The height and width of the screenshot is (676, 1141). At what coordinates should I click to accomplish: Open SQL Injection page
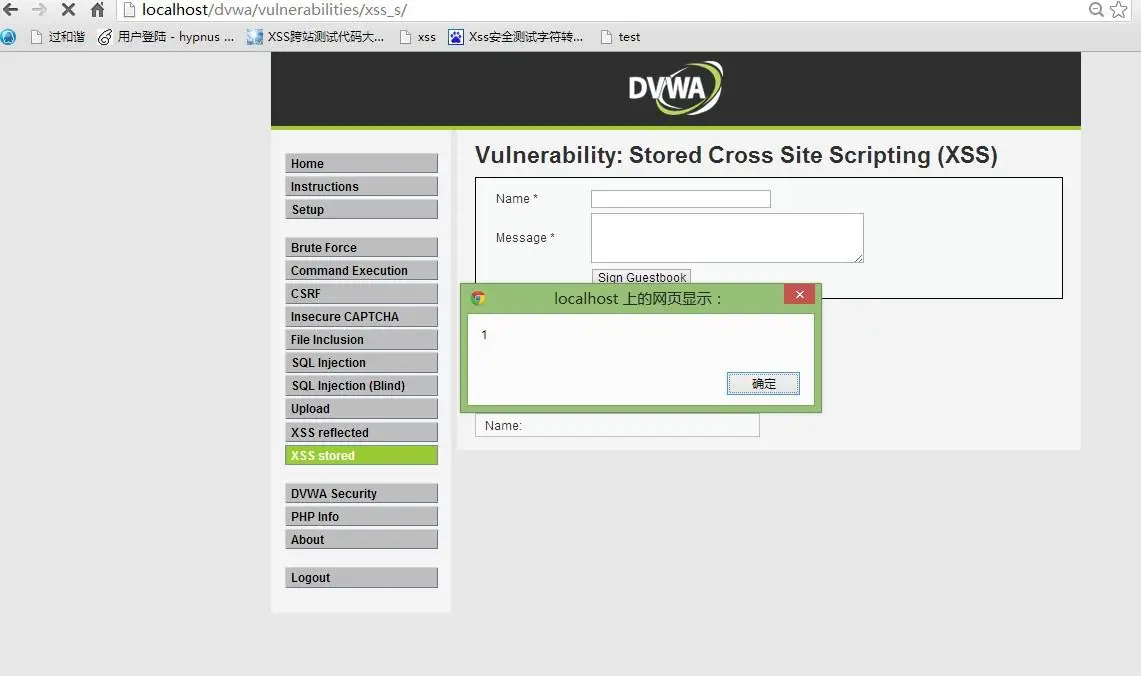point(361,362)
